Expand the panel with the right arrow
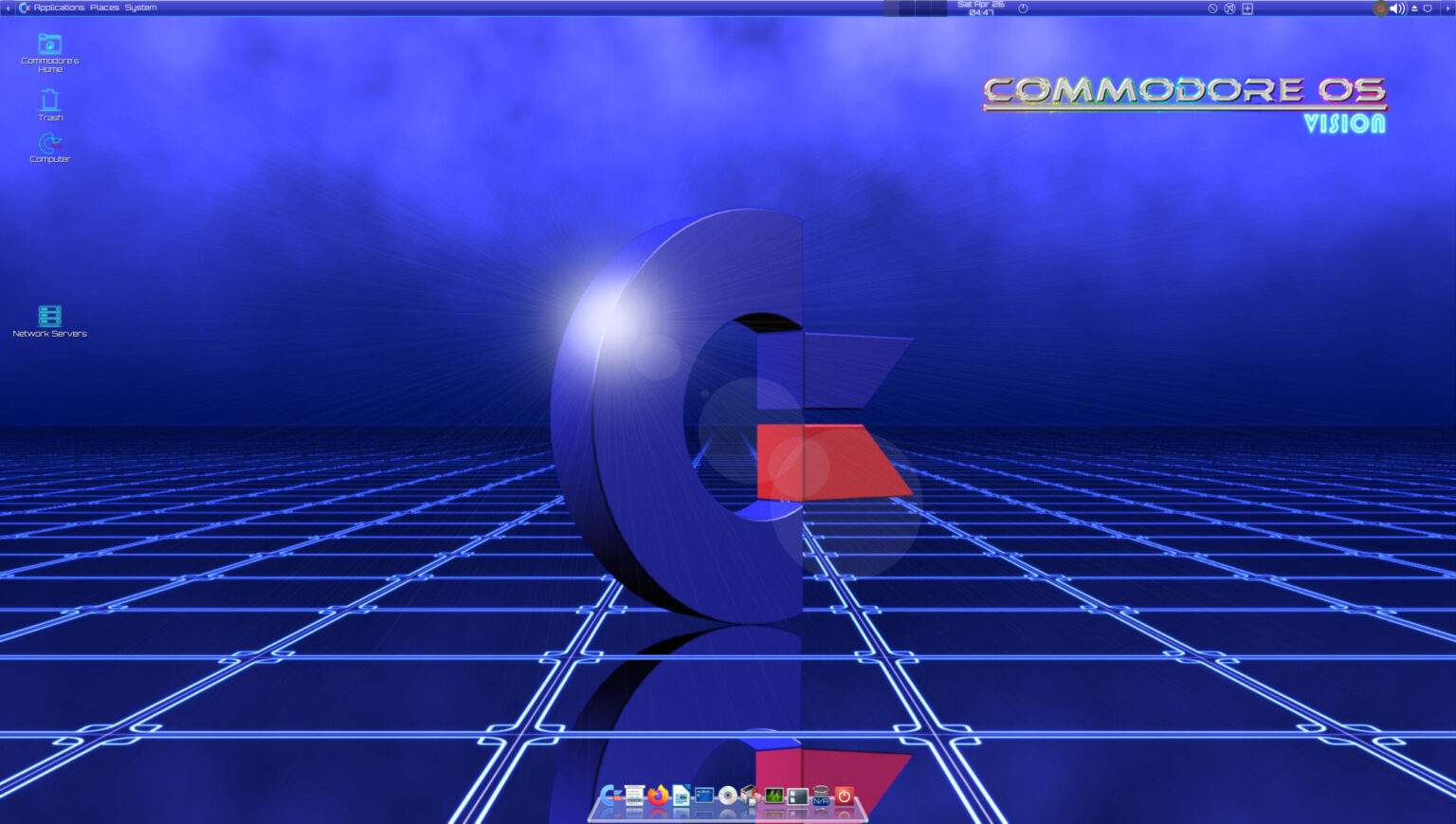Viewport: 1456px width, 824px height. click(x=1450, y=8)
